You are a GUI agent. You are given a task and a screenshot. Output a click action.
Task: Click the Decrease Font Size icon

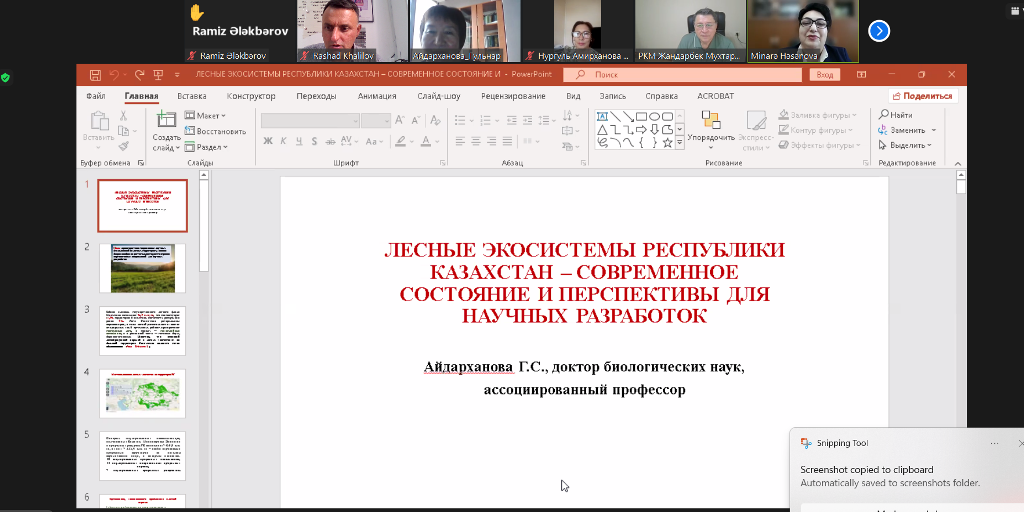coord(415,121)
